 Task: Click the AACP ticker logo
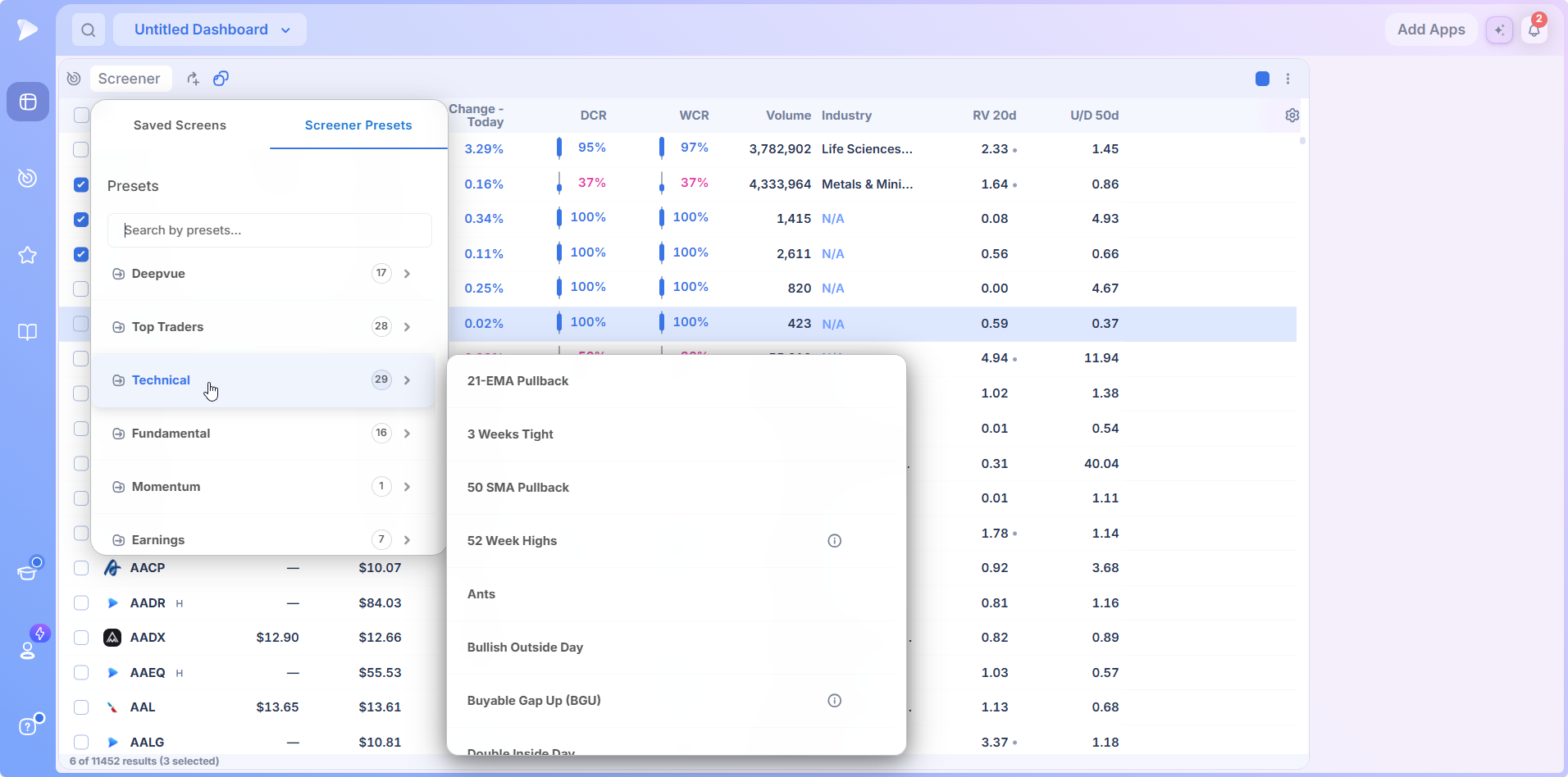pos(112,568)
